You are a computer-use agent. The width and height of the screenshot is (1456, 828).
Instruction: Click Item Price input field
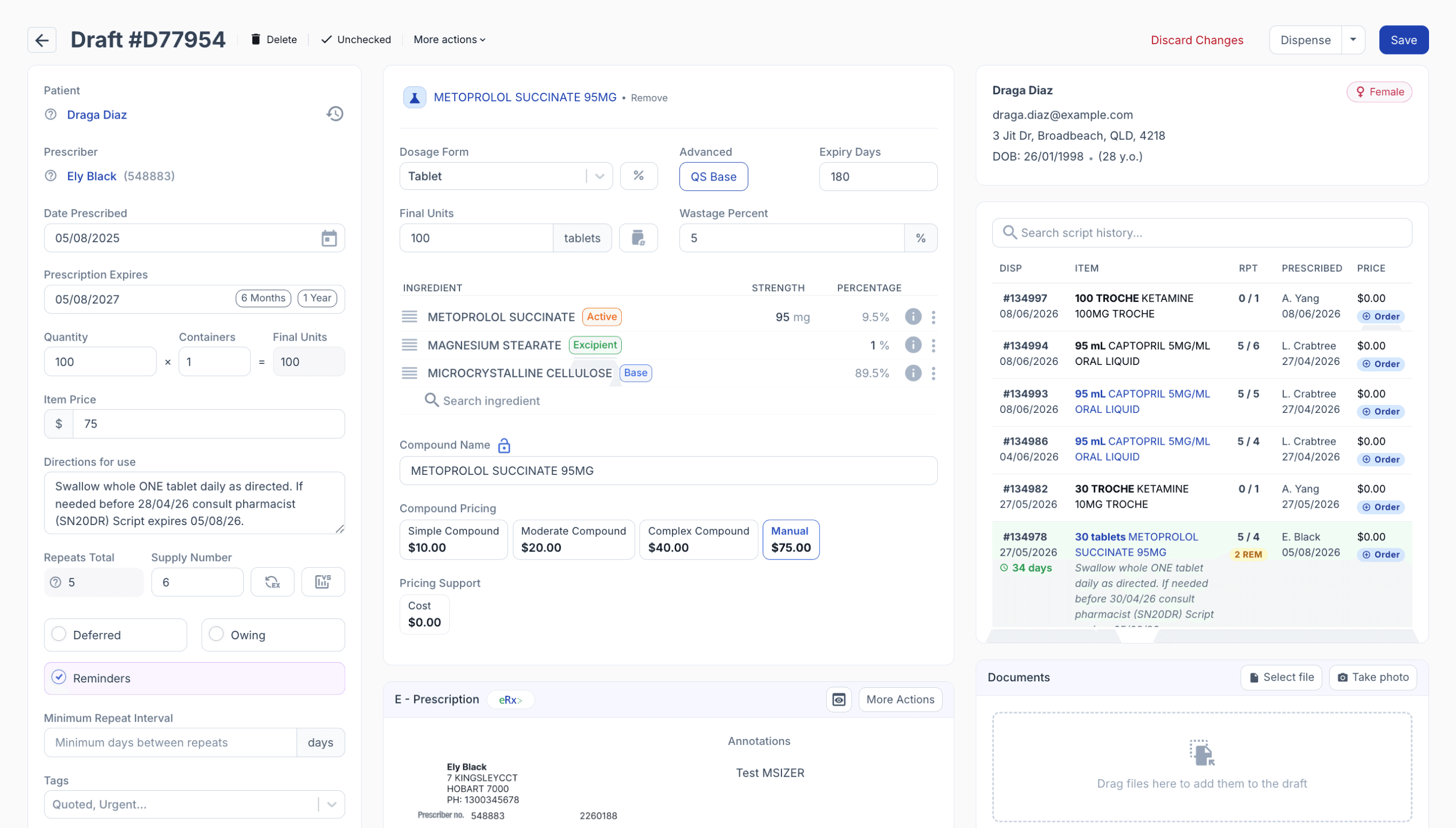(x=208, y=424)
